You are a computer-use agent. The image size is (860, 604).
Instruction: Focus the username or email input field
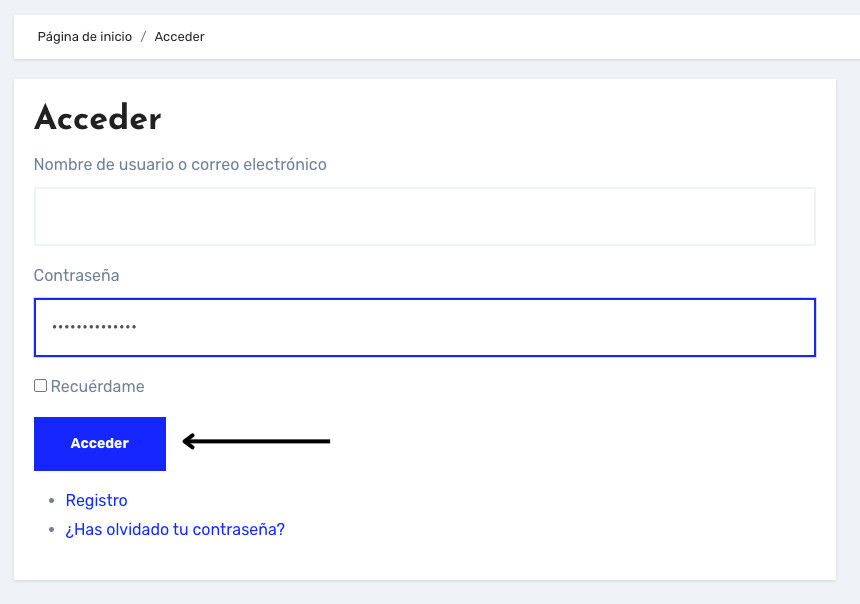(424, 216)
